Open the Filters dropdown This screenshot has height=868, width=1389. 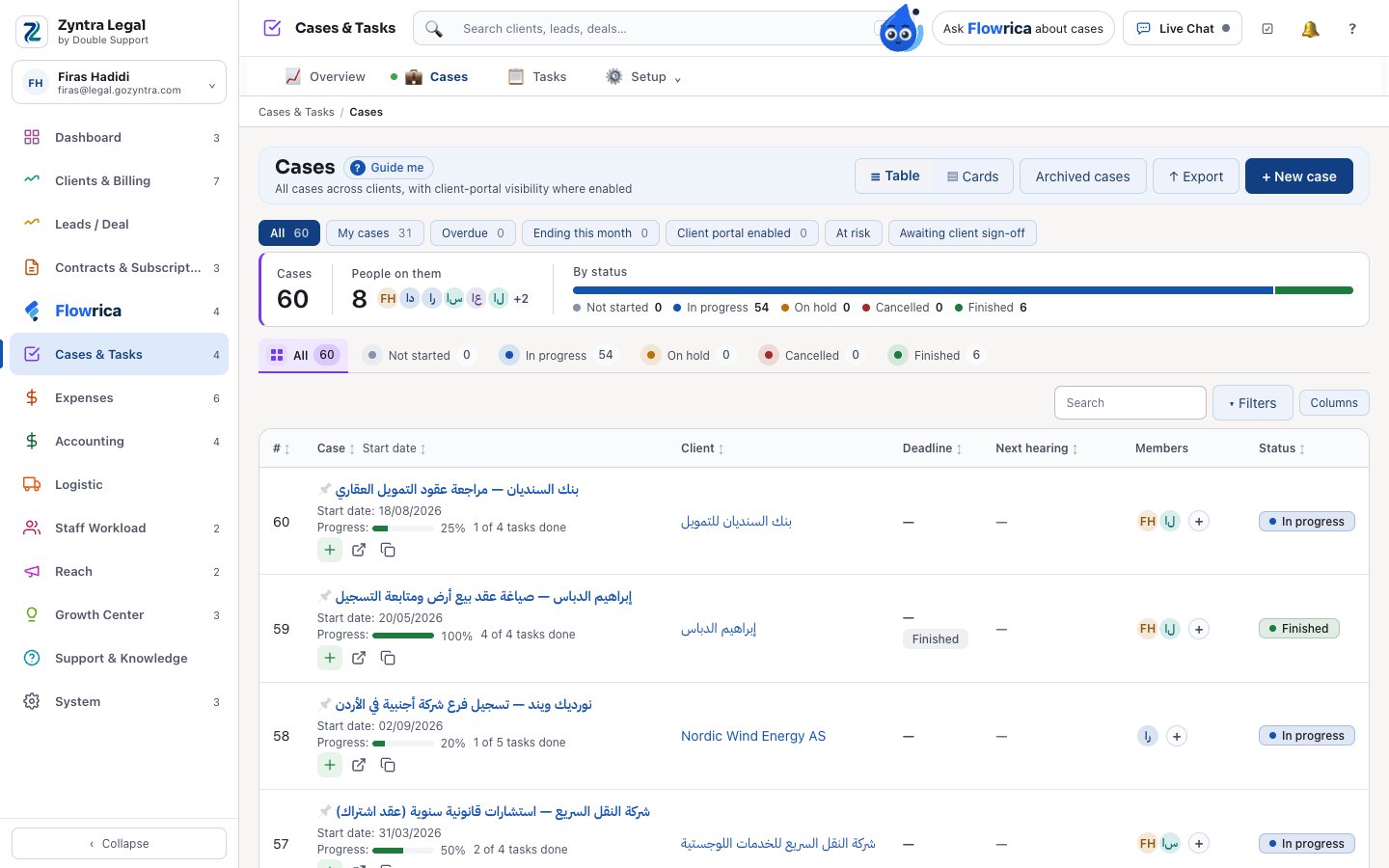(x=1252, y=403)
